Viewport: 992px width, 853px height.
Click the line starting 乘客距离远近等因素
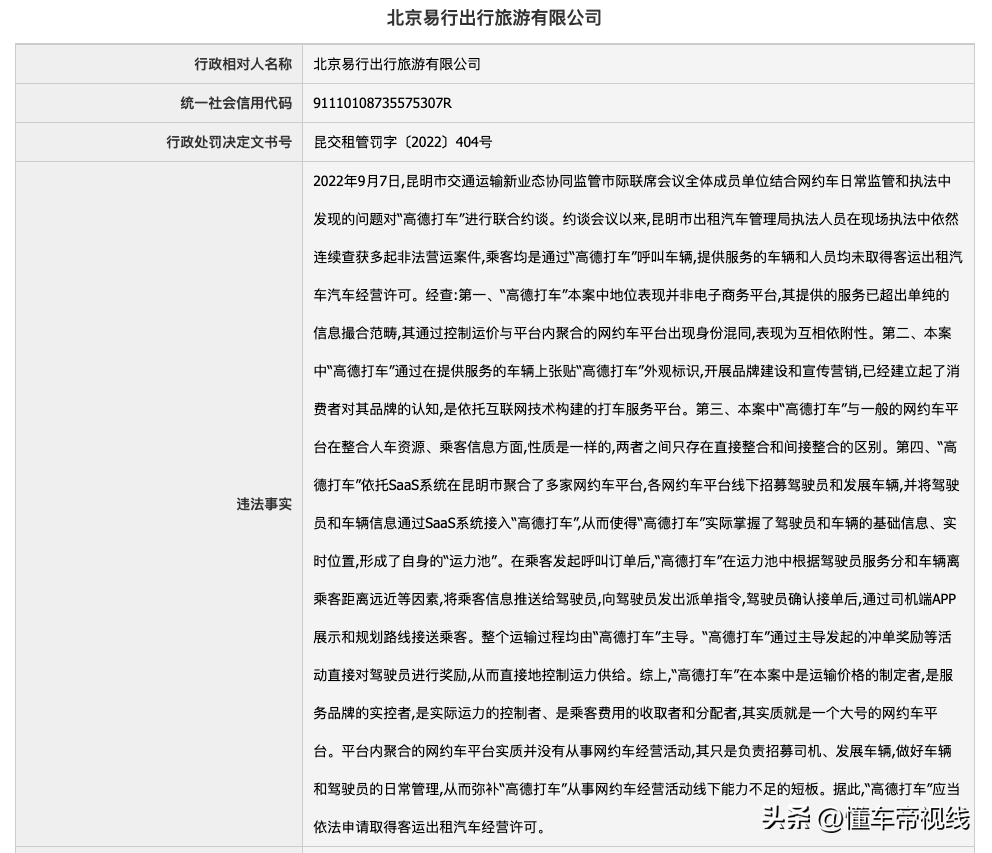[635, 599]
